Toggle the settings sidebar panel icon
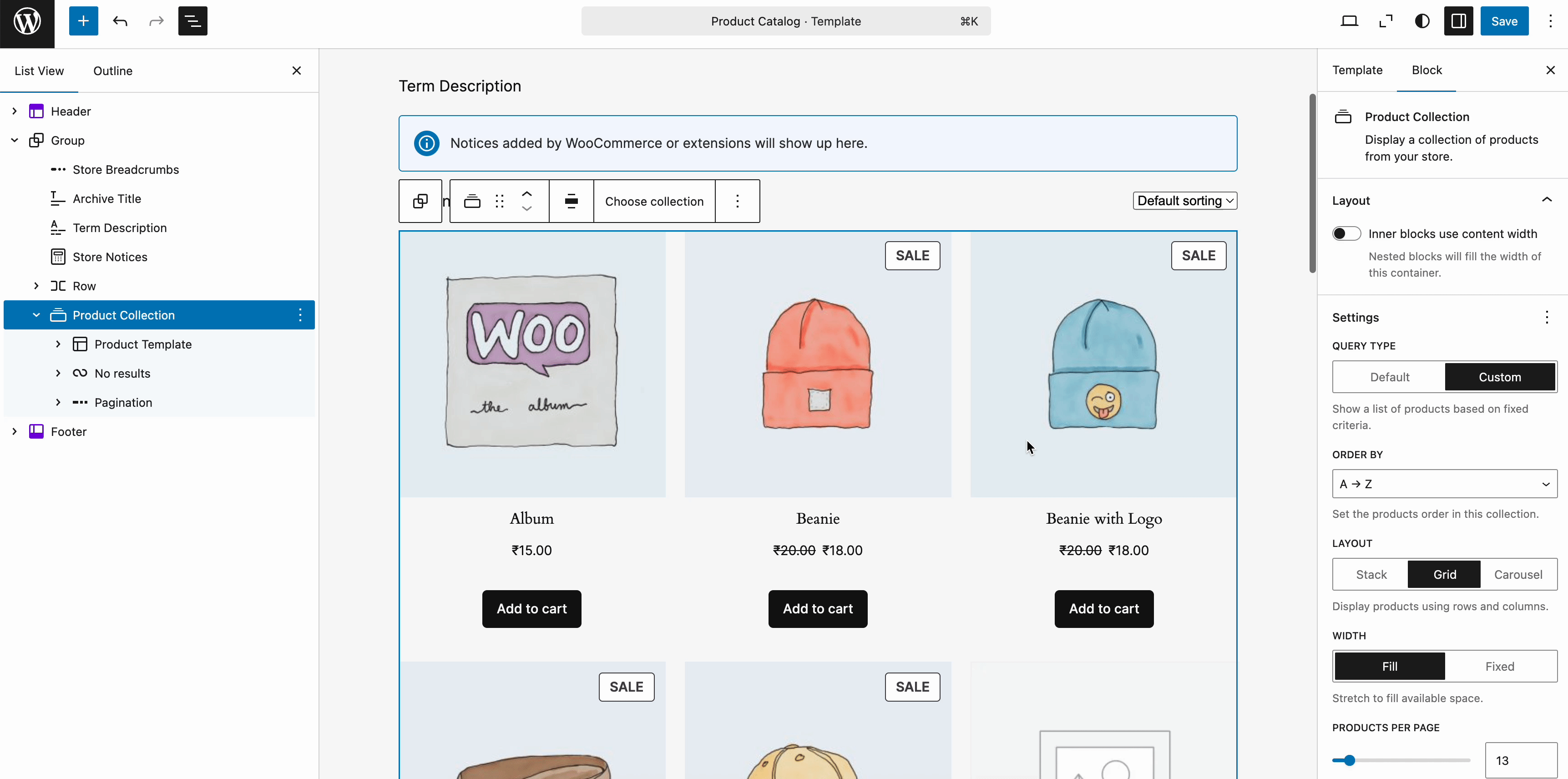 coord(1458,21)
